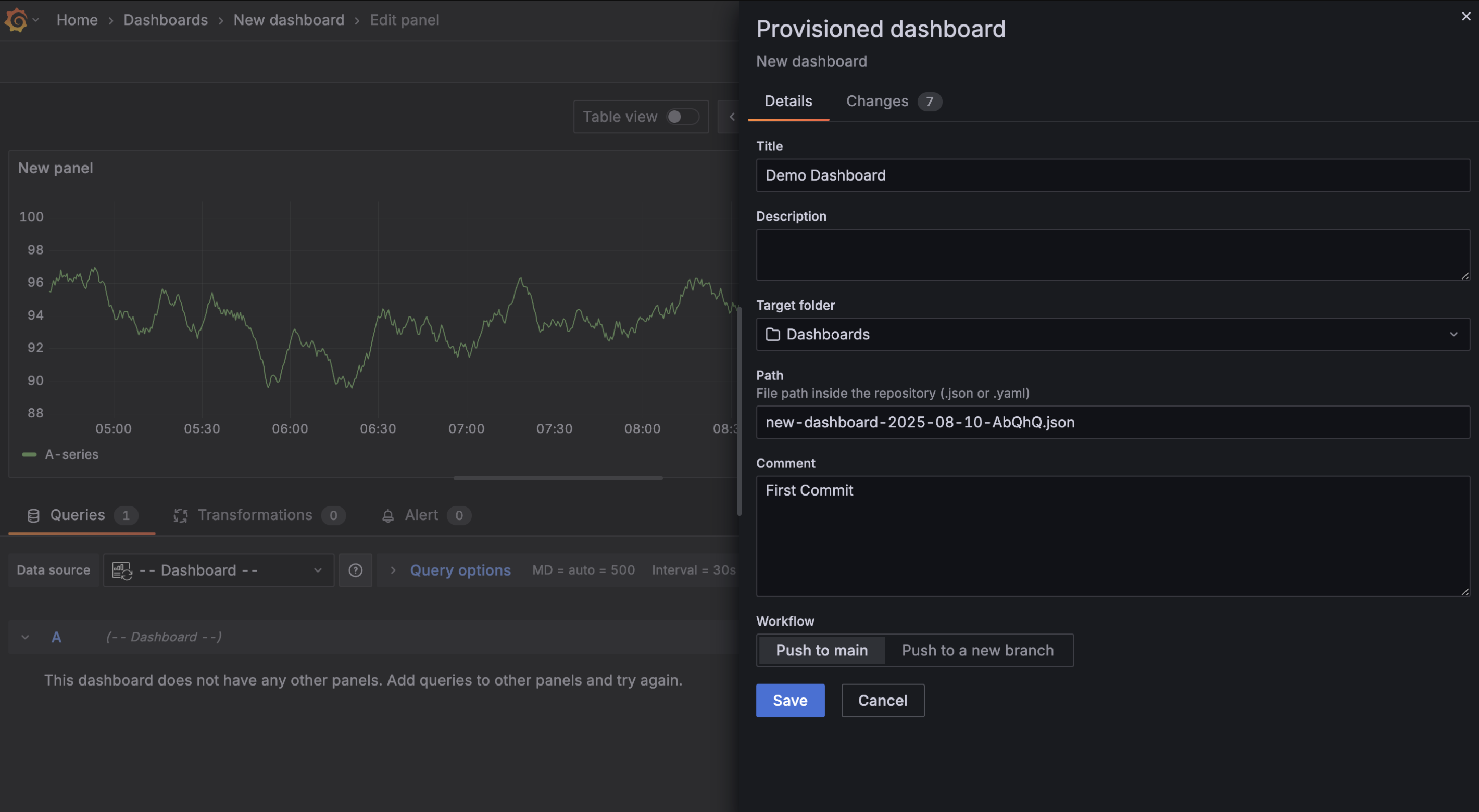Click the Transformations tab icon
The width and height of the screenshot is (1479, 812).
click(x=181, y=515)
